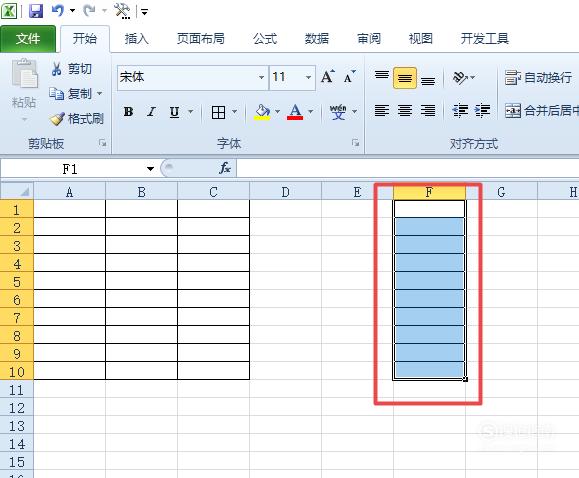
Task: Click 复制 (Copy) button
Action: pyautogui.click(x=71, y=94)
